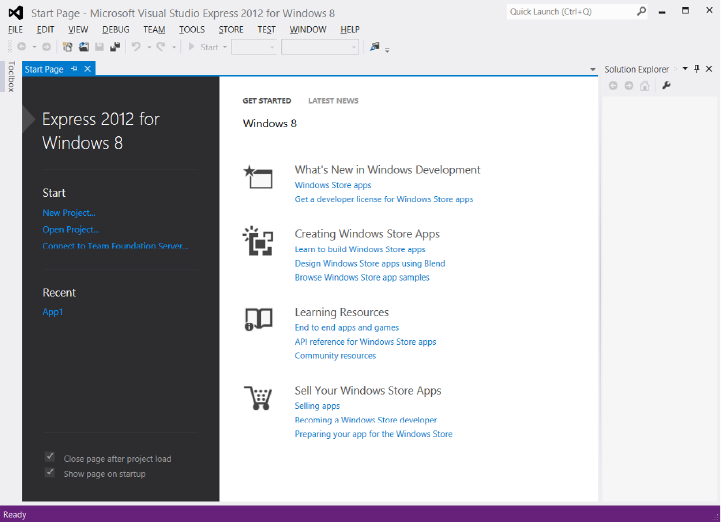Click Solution Explorer Home icon
The height and width of the screenshot is (522, 721).
coord(645,86)
